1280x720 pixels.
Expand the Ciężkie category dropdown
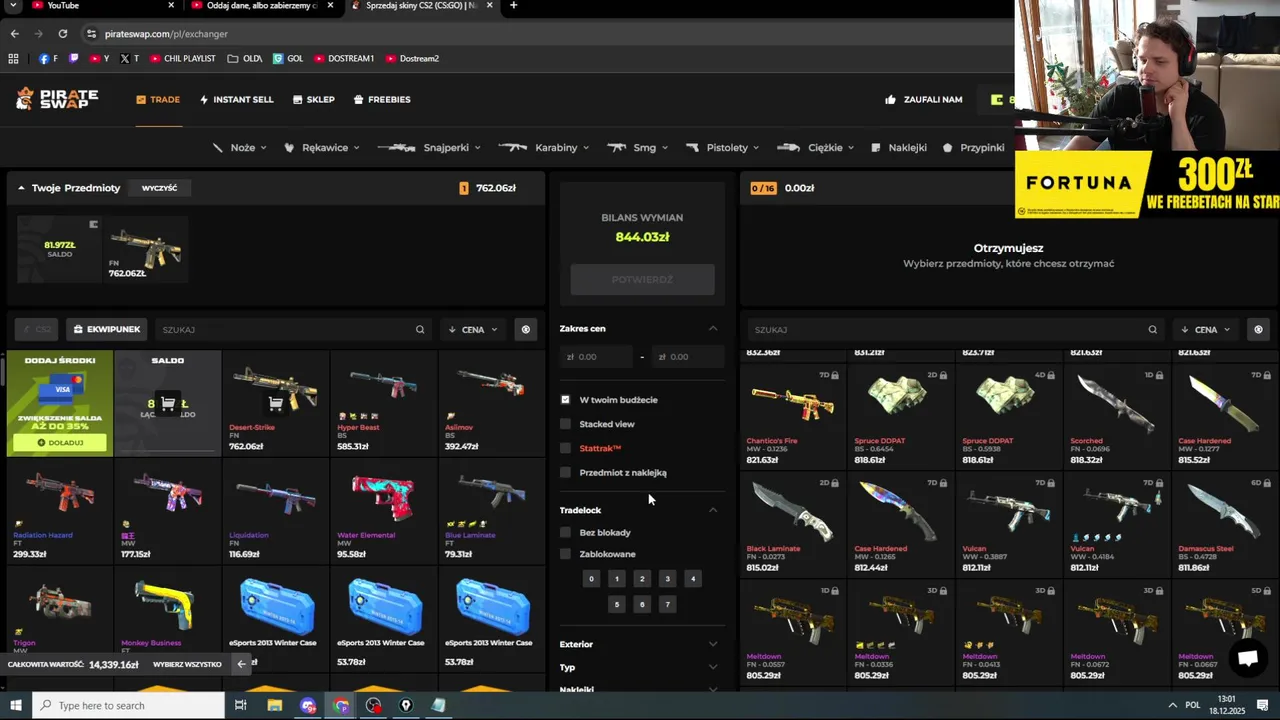point(815,147)
